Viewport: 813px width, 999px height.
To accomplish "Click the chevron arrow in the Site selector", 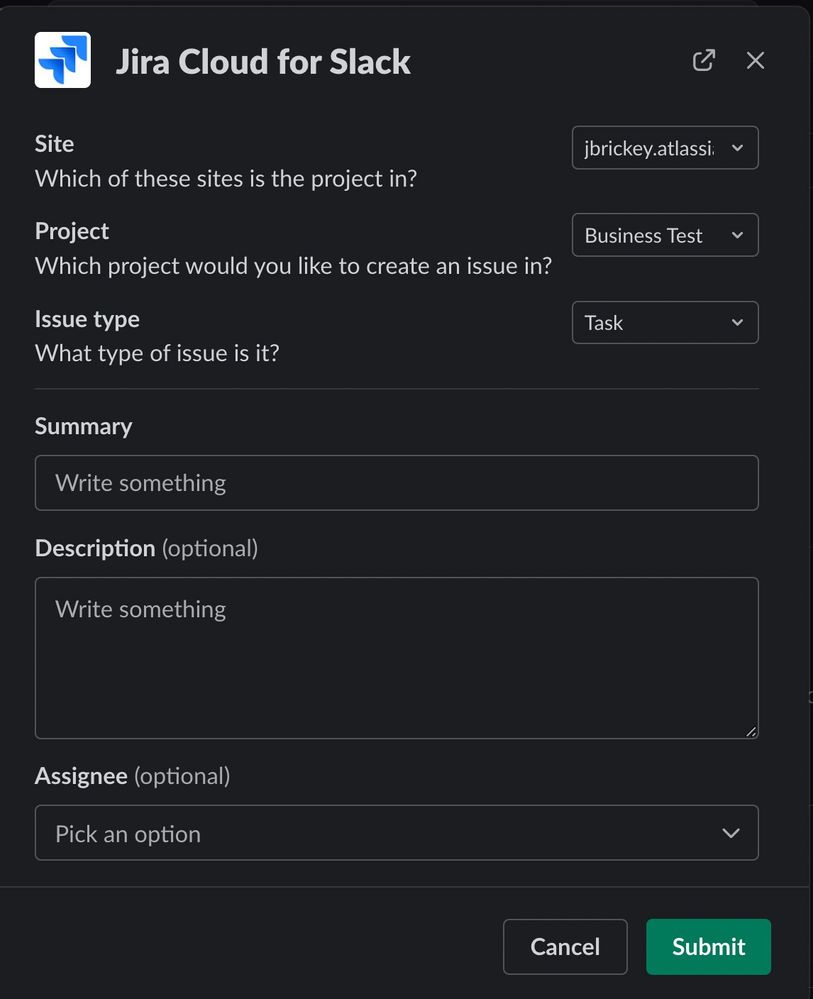I will 737,148.
